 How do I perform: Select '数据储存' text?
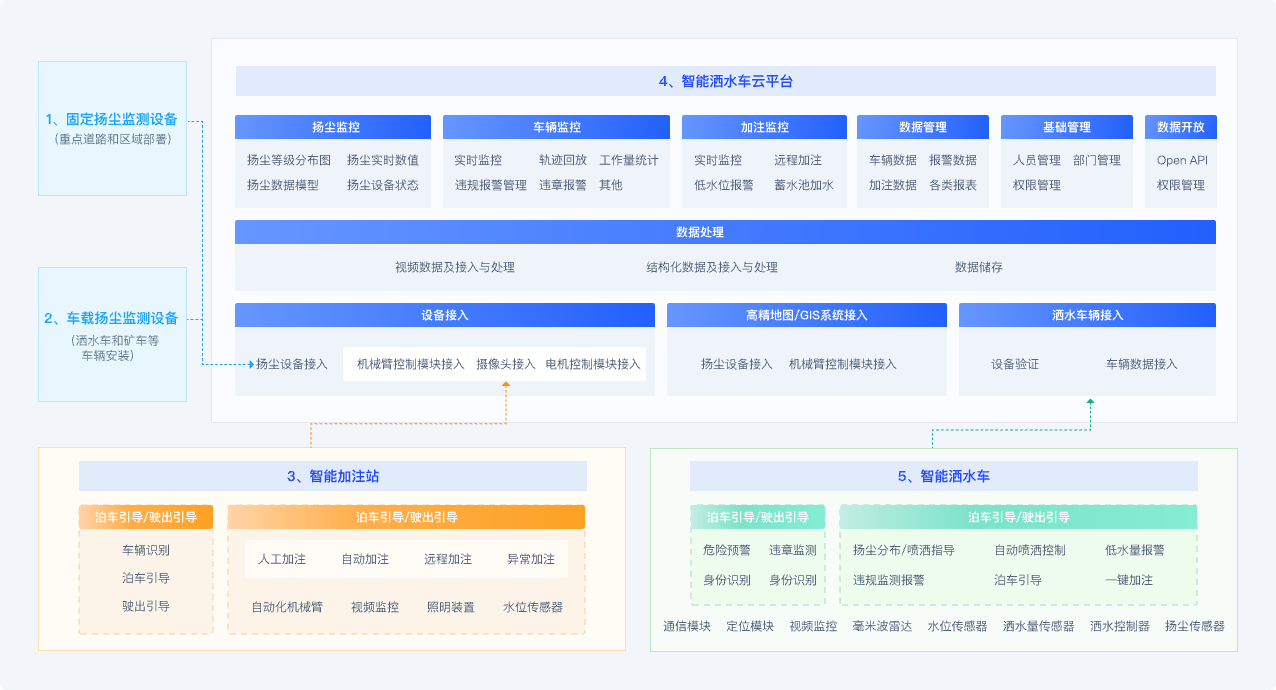click(979, 268)
